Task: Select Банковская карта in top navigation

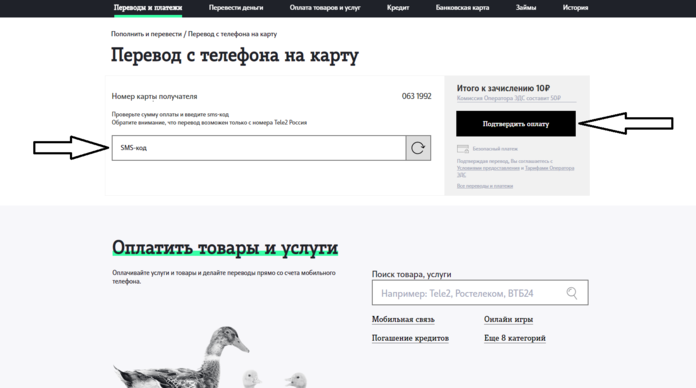Action: [463, 8]
